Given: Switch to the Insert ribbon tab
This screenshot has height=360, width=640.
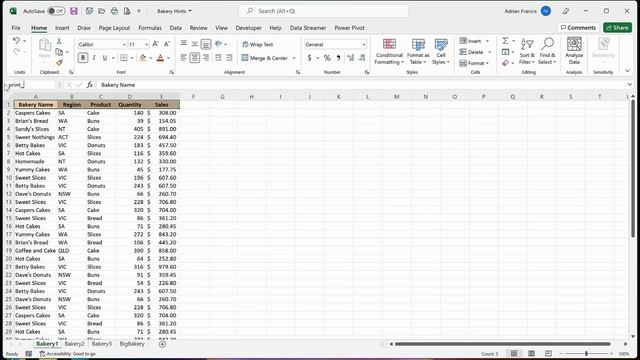Looking at the screenshot, I should coord(62,28).
